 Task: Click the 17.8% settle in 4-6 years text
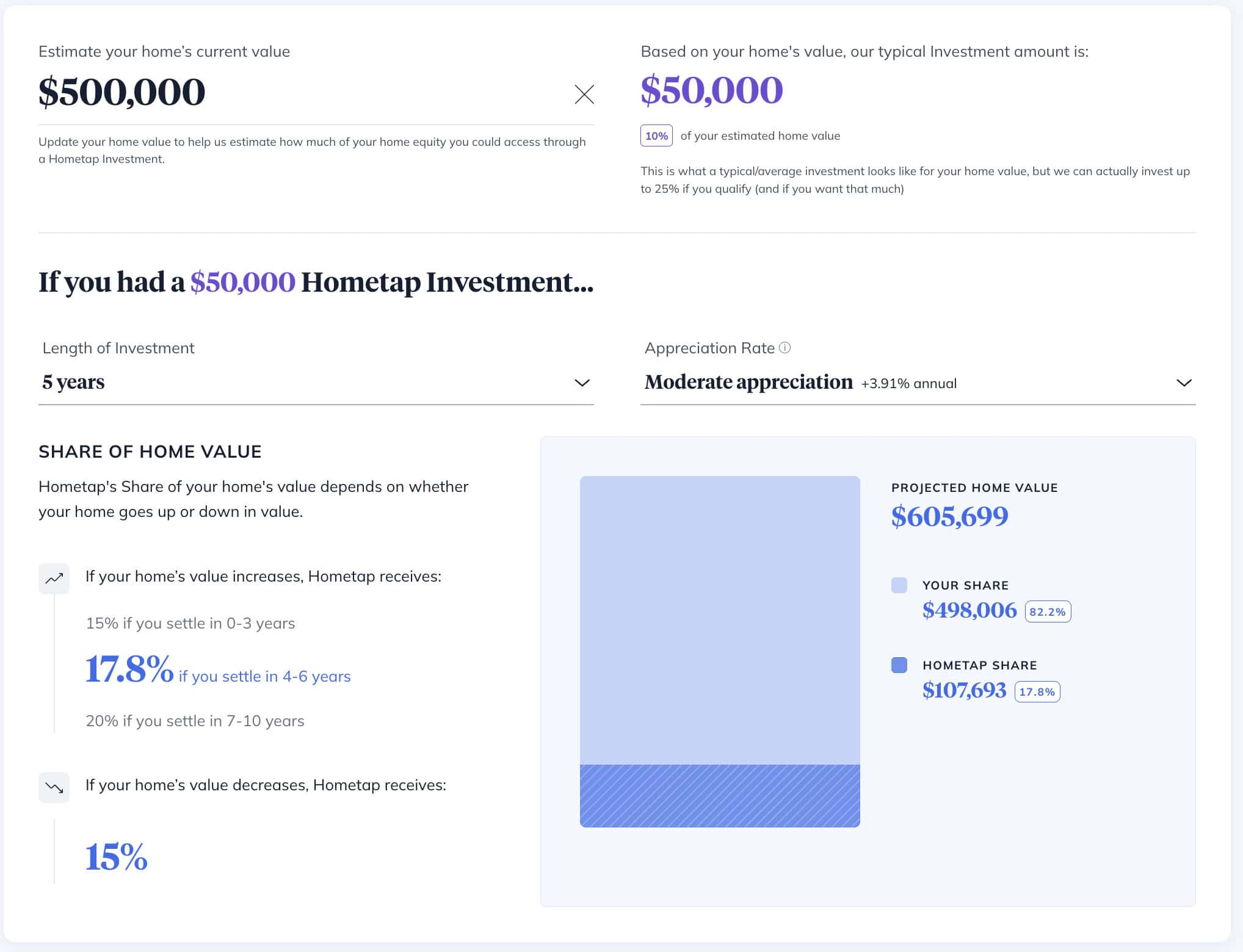pos(218,671)
